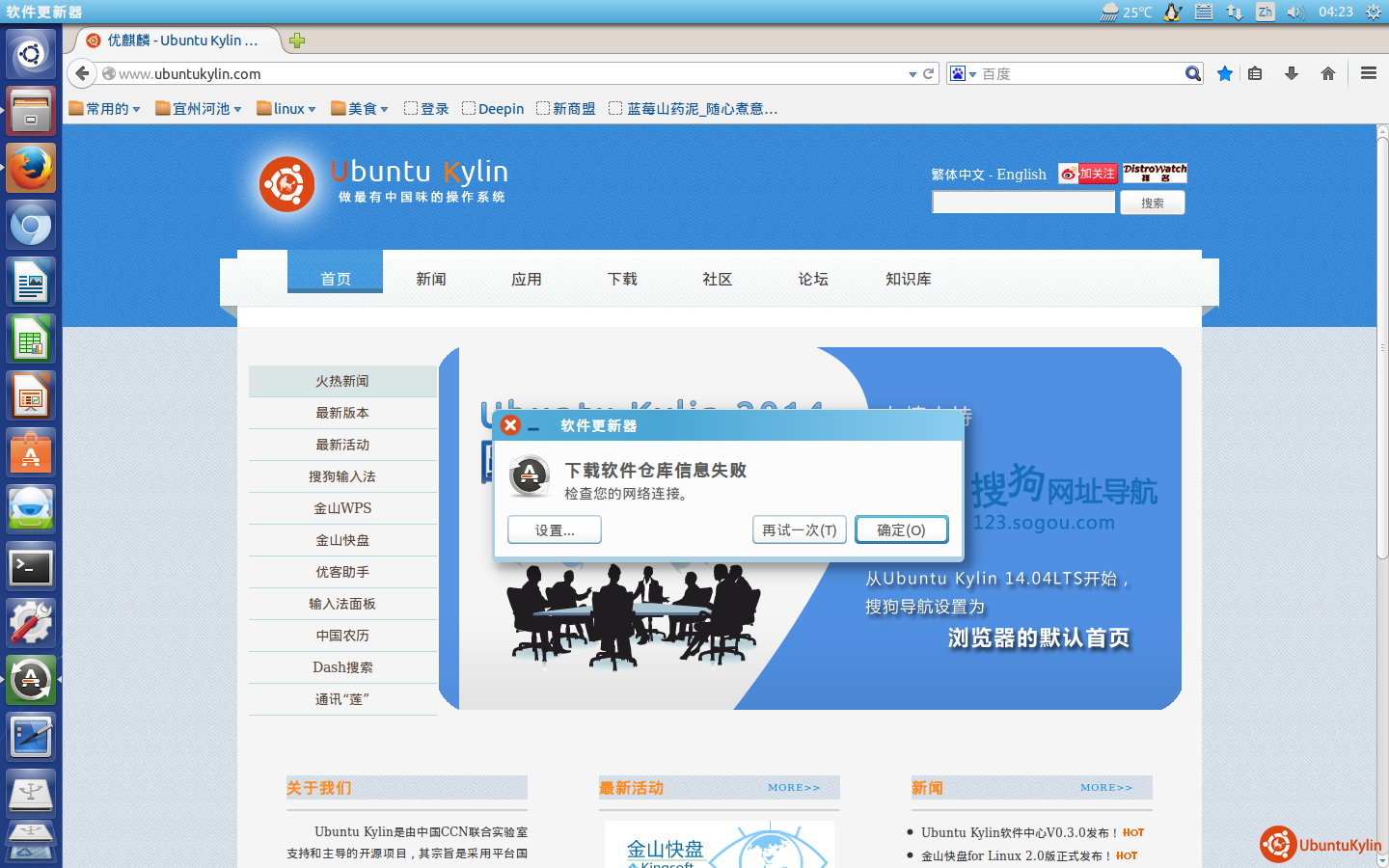Launch Terminal from the dock
Viewport: 1389px width, 868px height.
tap(31, 567)
